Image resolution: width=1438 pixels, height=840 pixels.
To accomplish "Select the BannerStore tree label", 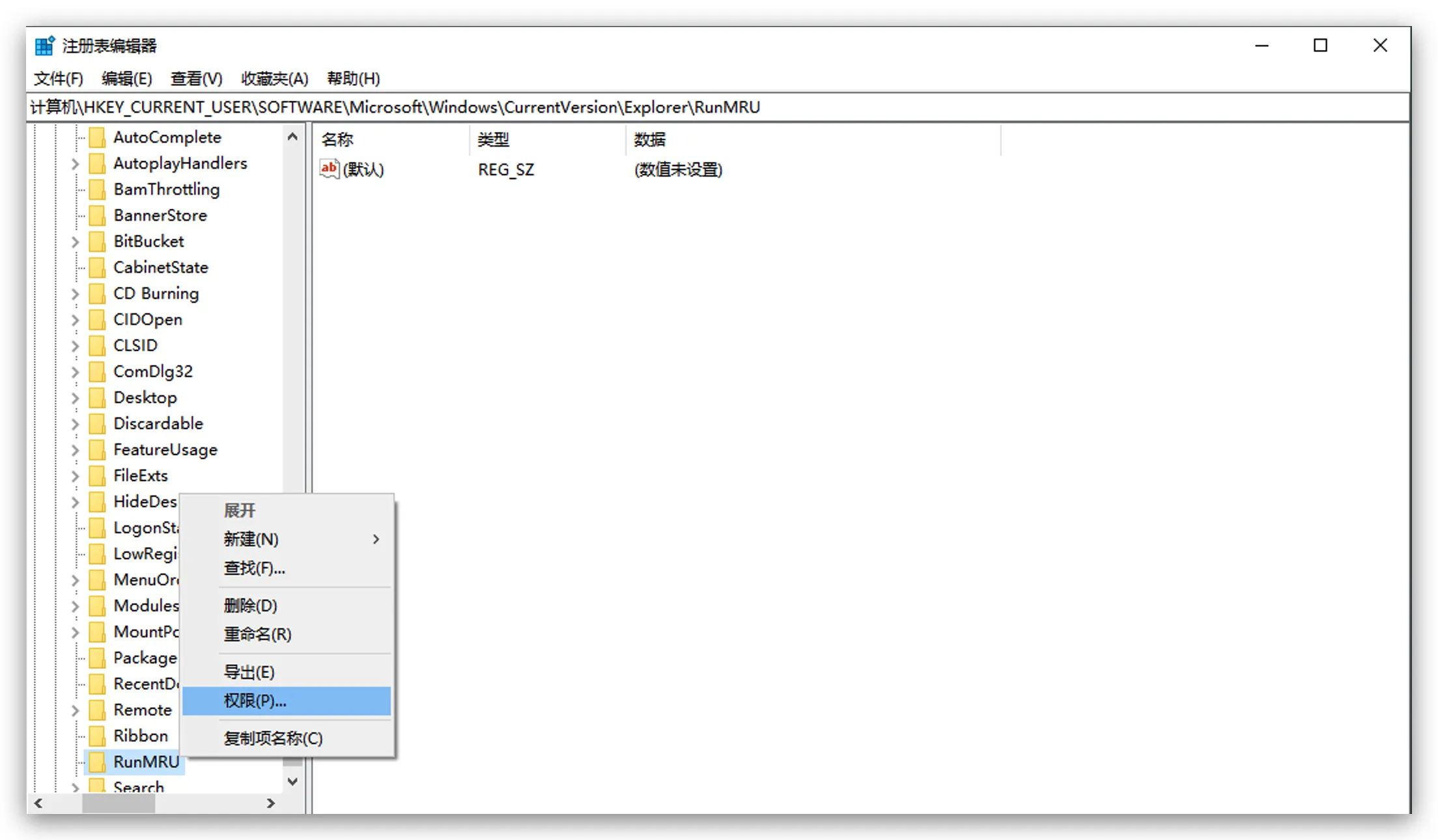I will tap(160, 216).
